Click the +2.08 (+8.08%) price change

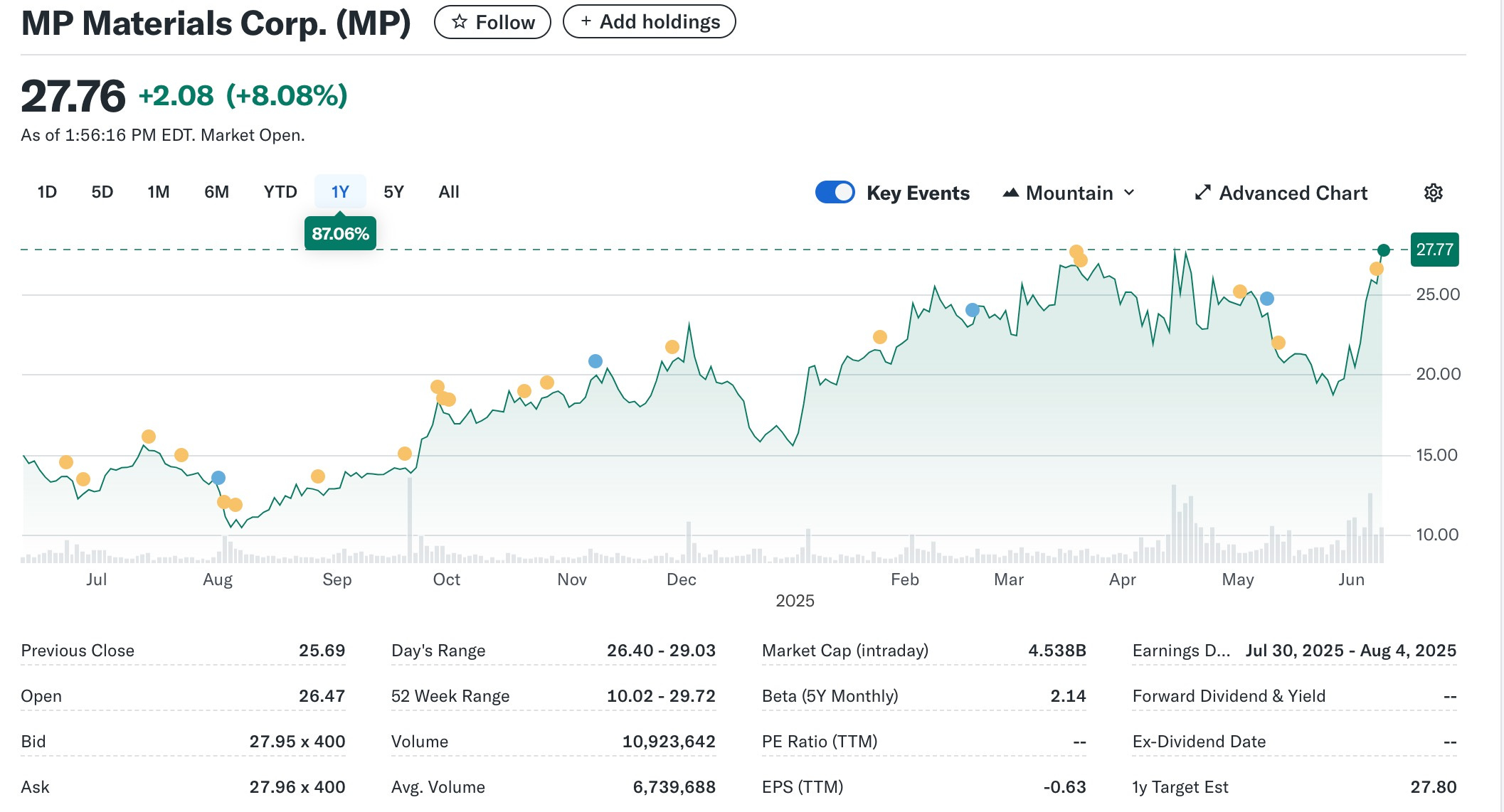click(243, 95)
